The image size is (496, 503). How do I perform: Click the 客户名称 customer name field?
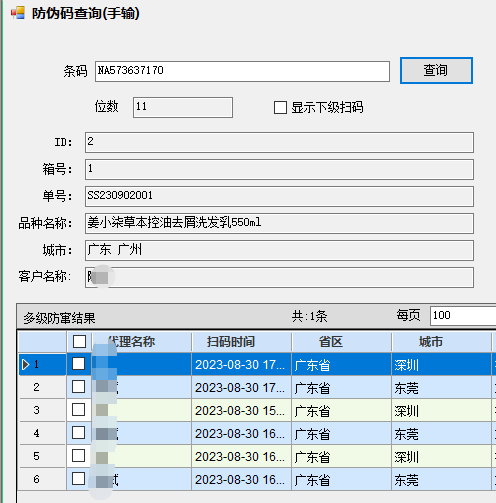coord(279,277)
